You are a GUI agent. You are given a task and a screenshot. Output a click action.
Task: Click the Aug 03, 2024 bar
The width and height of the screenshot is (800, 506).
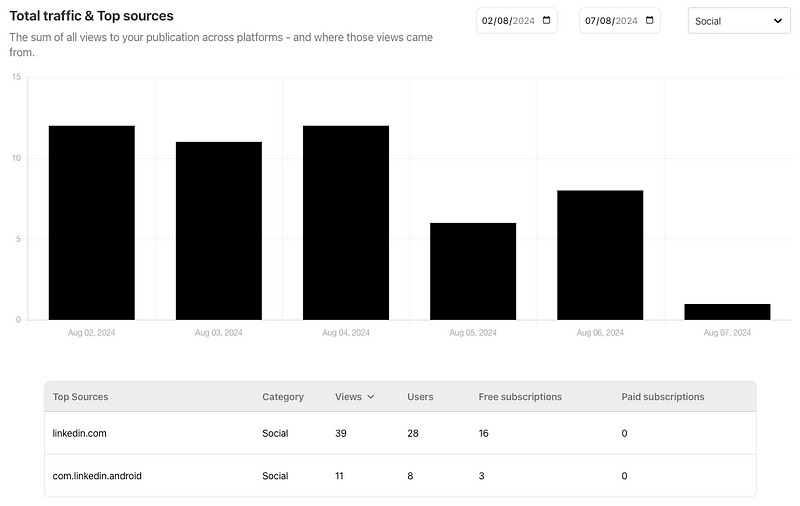point(219,231)
